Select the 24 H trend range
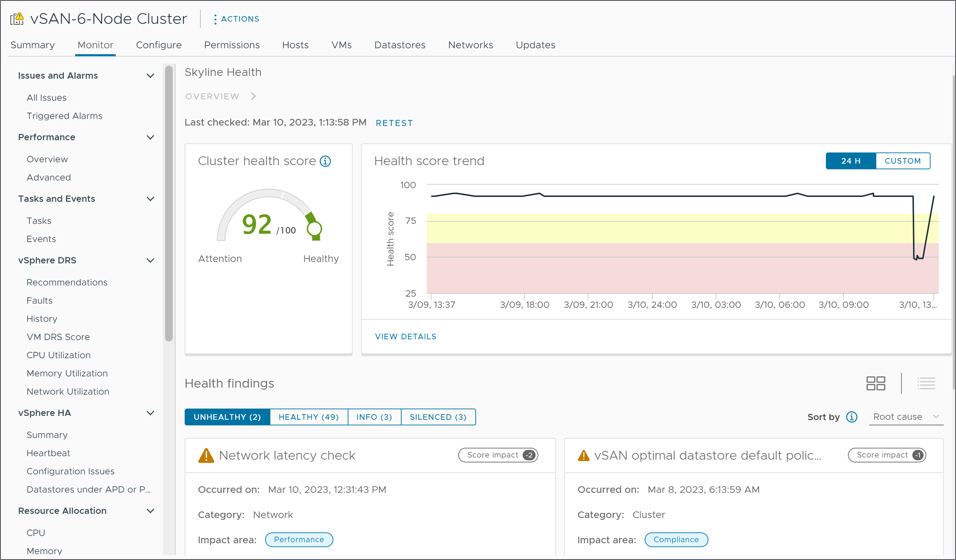Image resolution: width=956 pixels, height=560 pixels. (x=850, y=161)
